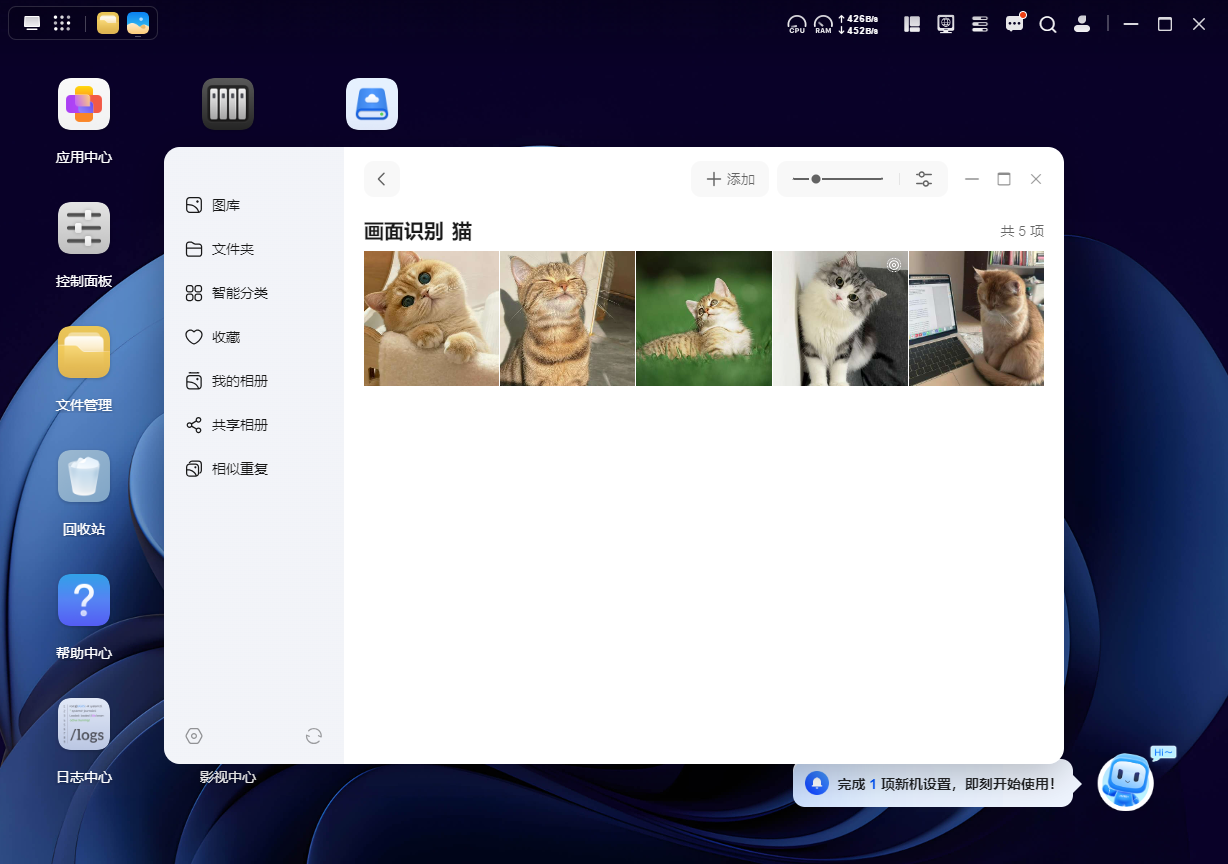Open the RAM usage monitor
The height and width of the screenshot is (864, 1228).
point(823,24)
